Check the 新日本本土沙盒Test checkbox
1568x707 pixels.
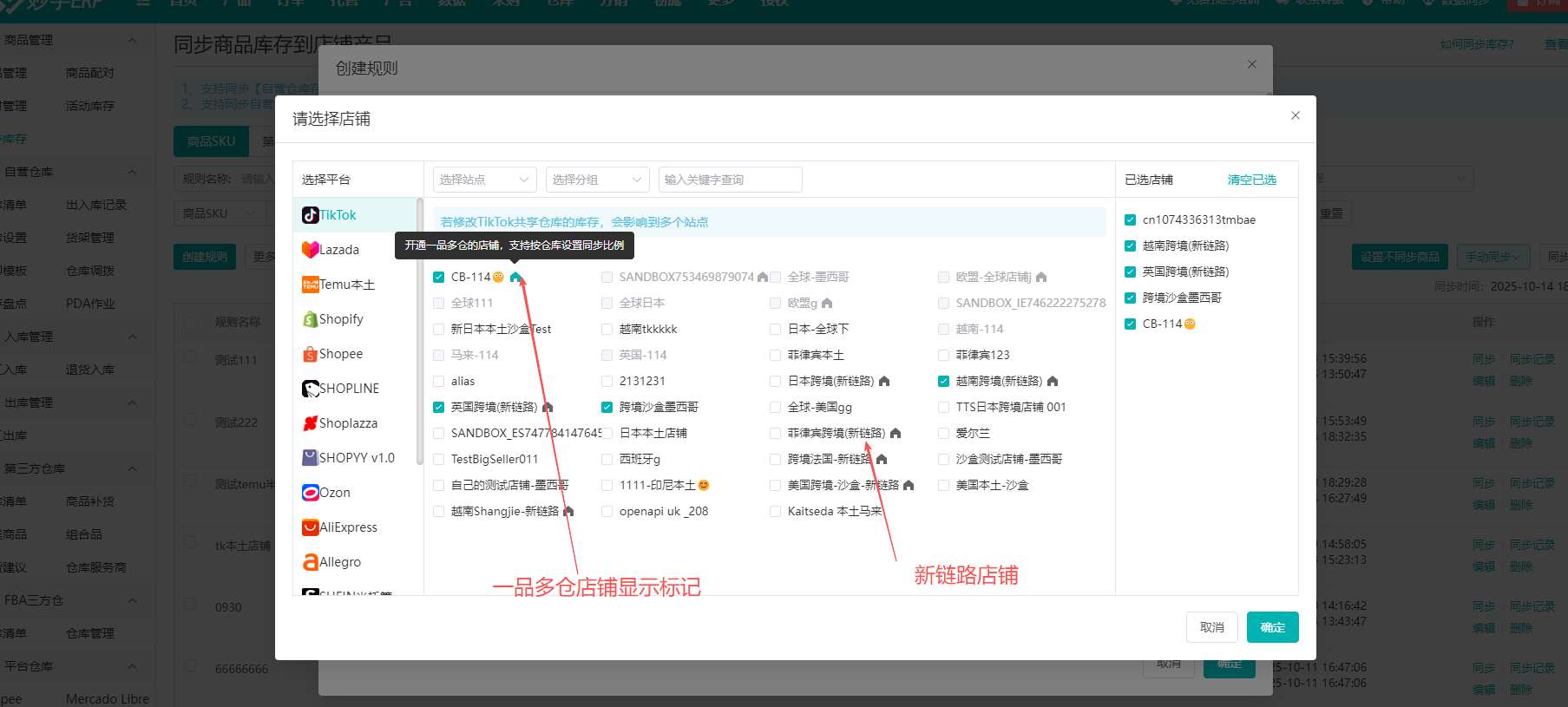pos(438,329)
